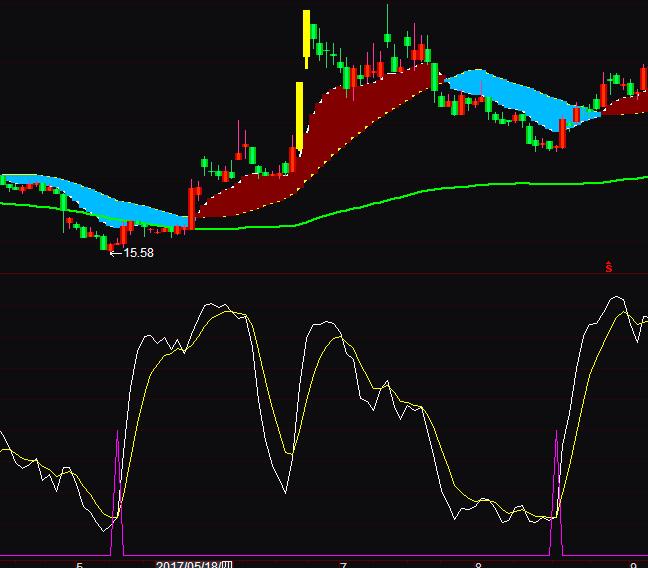The image size is (648, 568).
Task: Click the white oscillator peak at far right
Action: point(618,298)
